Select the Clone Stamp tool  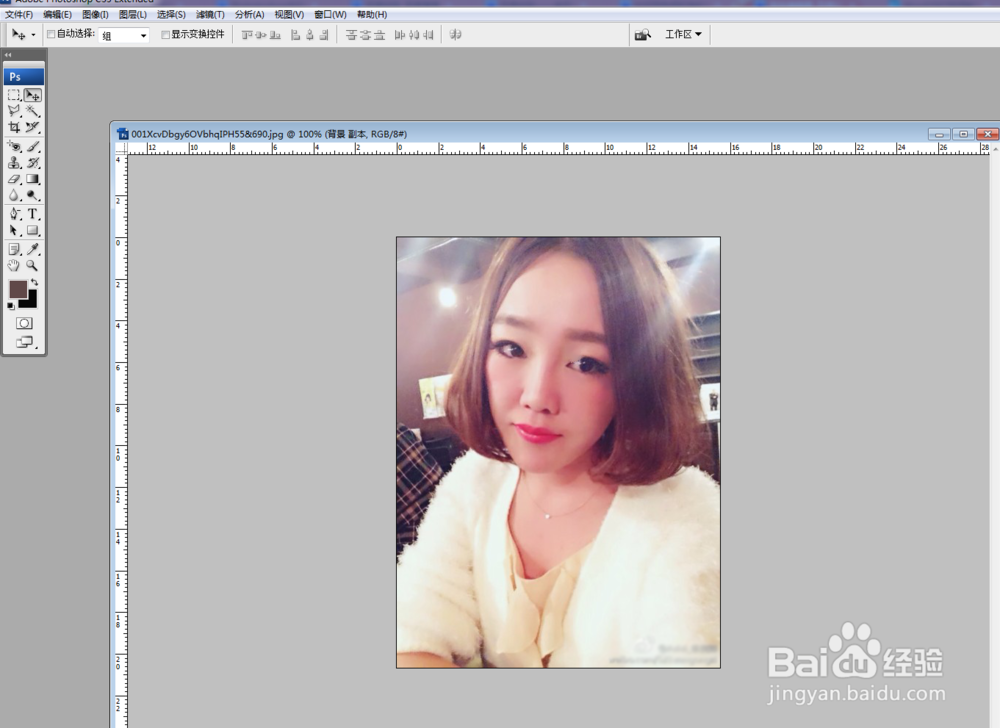click(14, 163)
